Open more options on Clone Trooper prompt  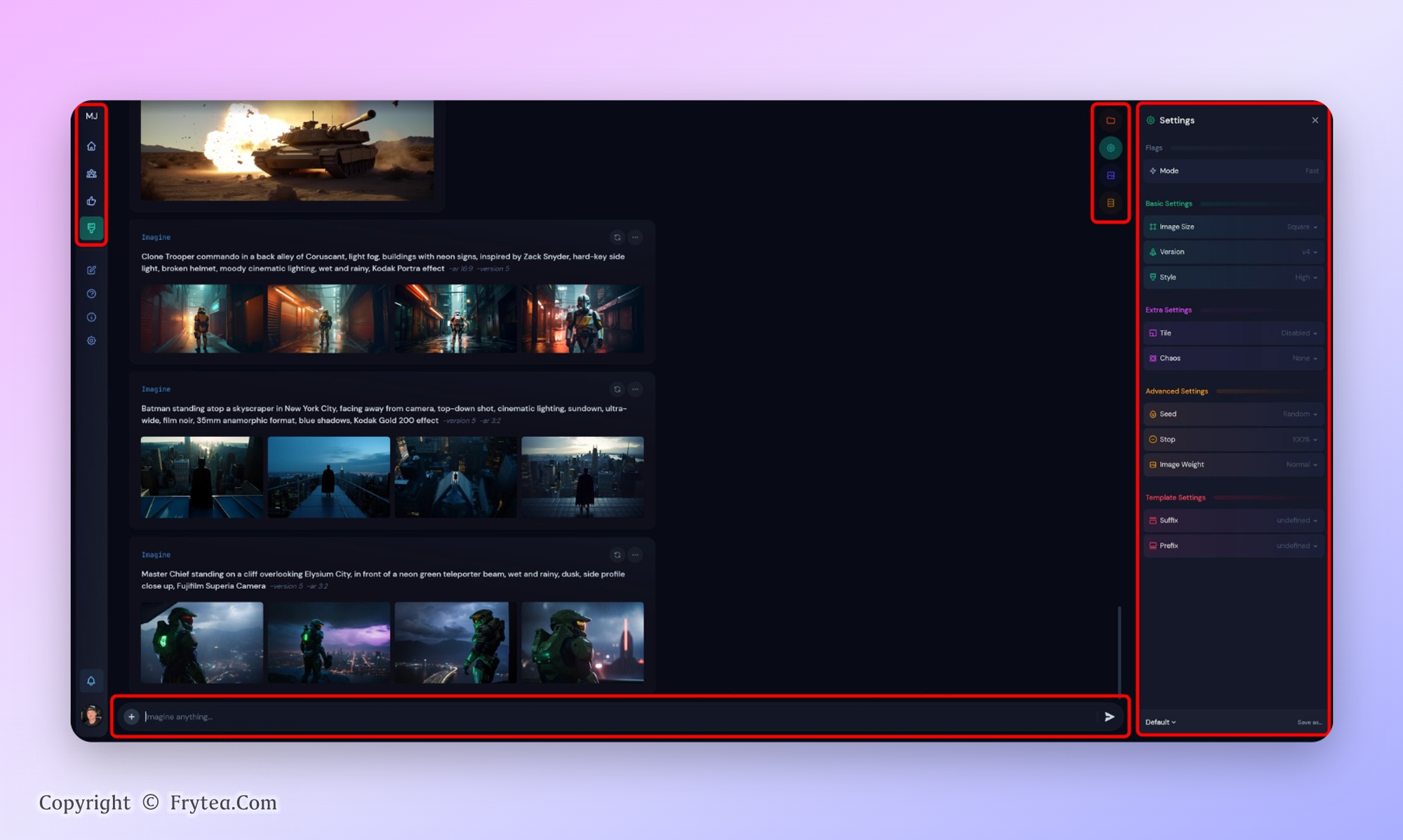635,237
